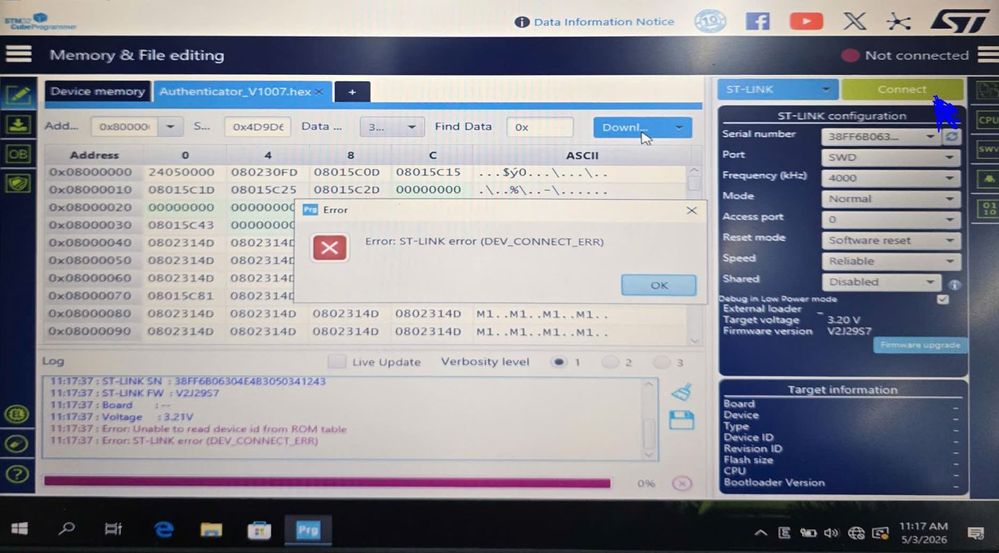Open the Speed Reliable dropdown
Screen dimensions: 999x553
click(890, 261)
